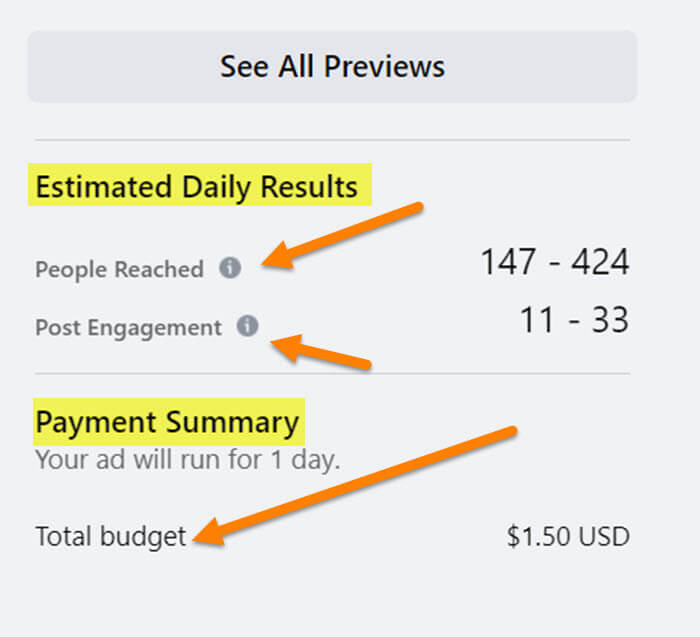Click the Post Engagement info icon

click(x=247, y=325)
